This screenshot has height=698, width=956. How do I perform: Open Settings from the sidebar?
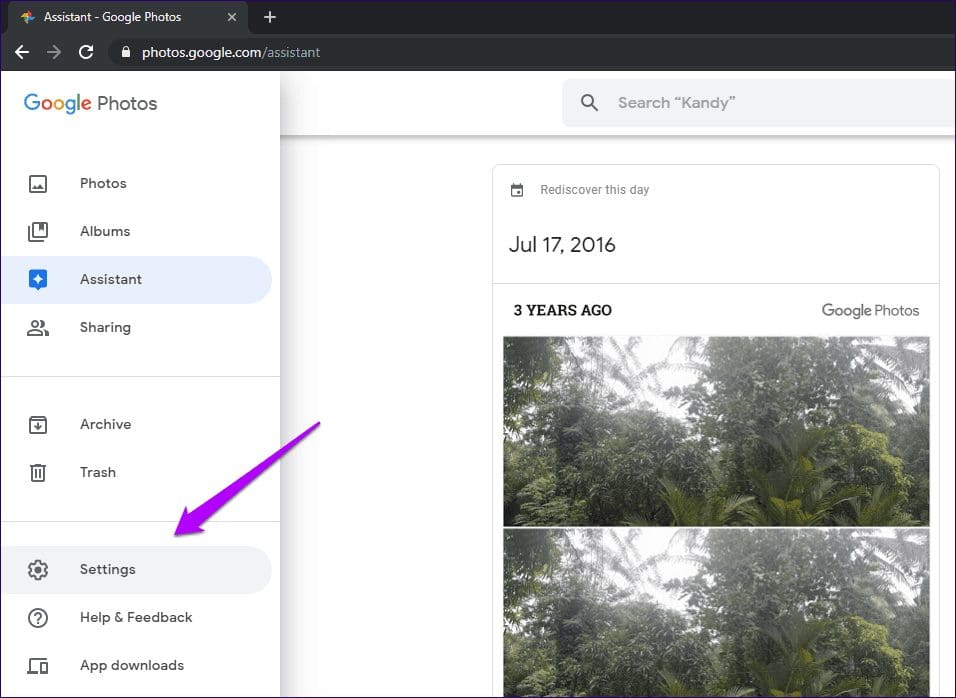pyautogui.click(x=137, y=570)
